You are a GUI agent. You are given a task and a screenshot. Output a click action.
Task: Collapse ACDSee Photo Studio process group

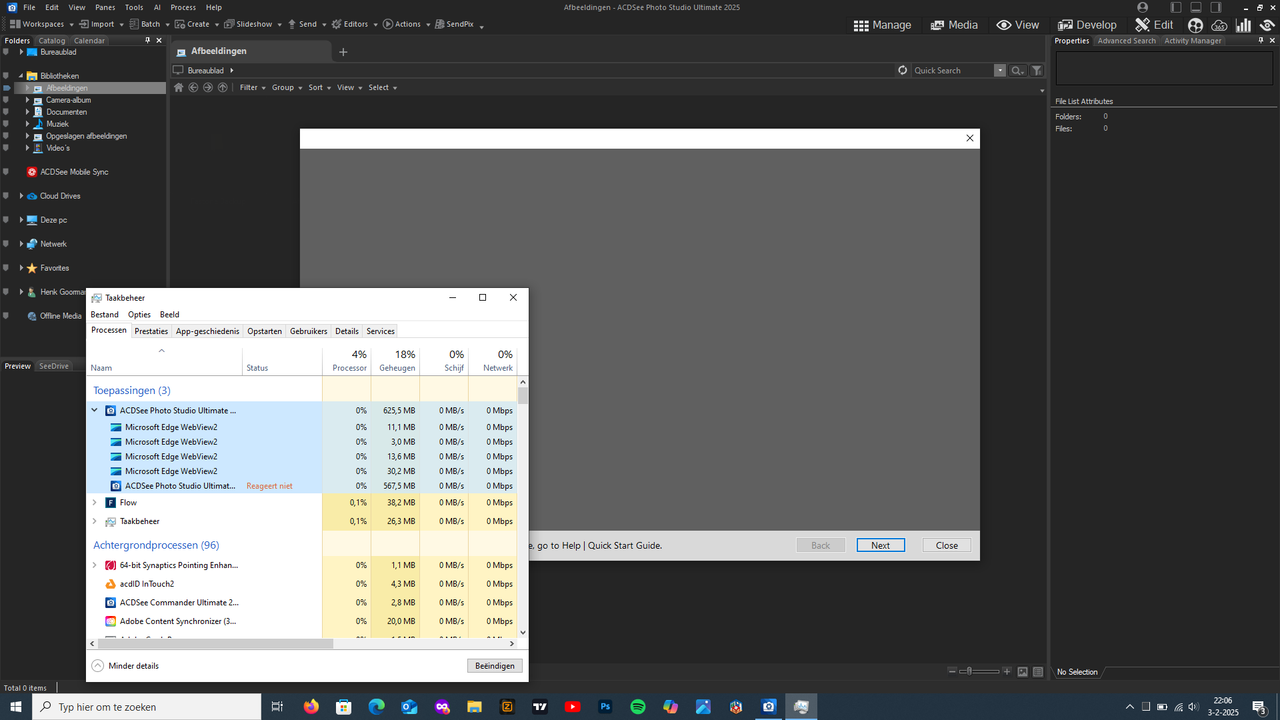point(95,410)
